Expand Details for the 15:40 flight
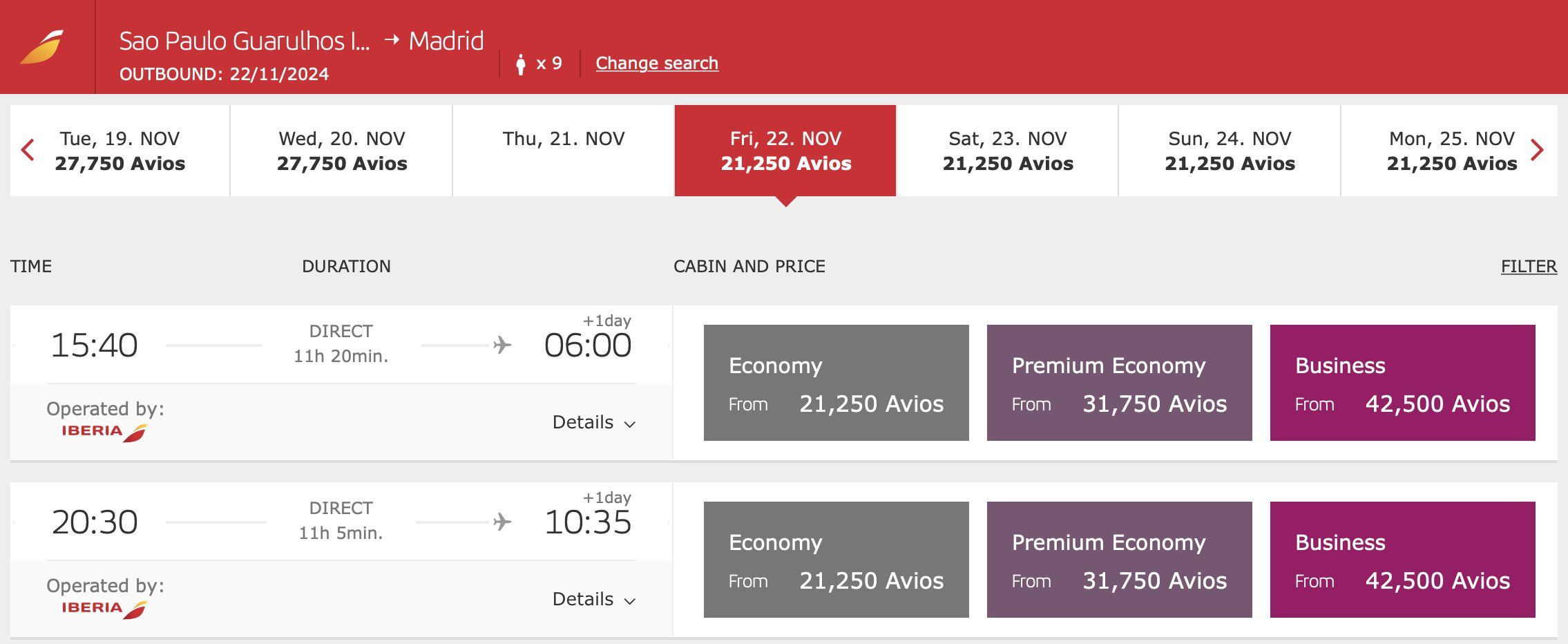The image size is (1568, 644). pyautogui.click(x=593, y=422)
